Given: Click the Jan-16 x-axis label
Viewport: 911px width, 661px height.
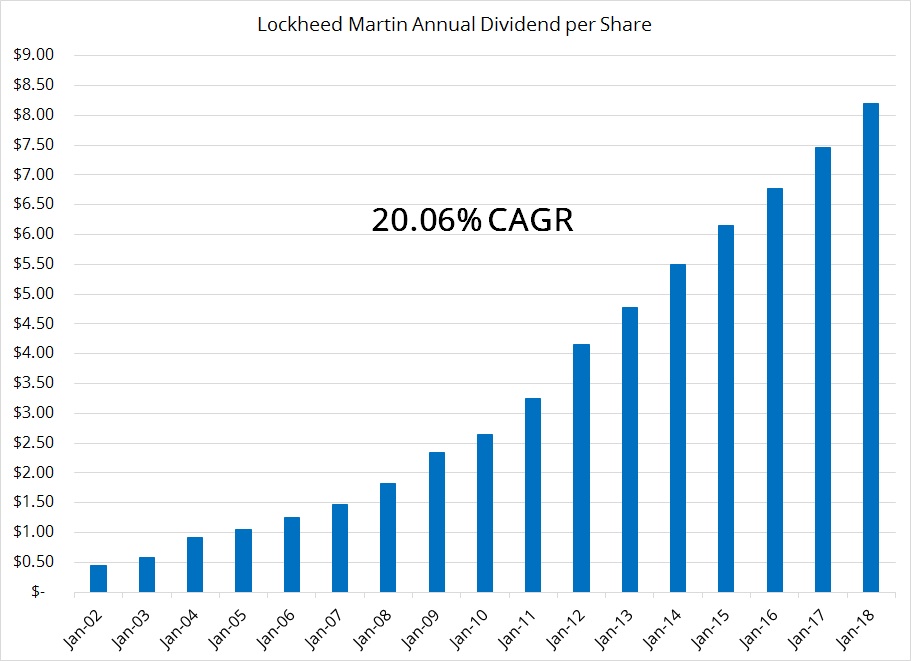Looking at the screenshot, I should [x=759, y=630].
